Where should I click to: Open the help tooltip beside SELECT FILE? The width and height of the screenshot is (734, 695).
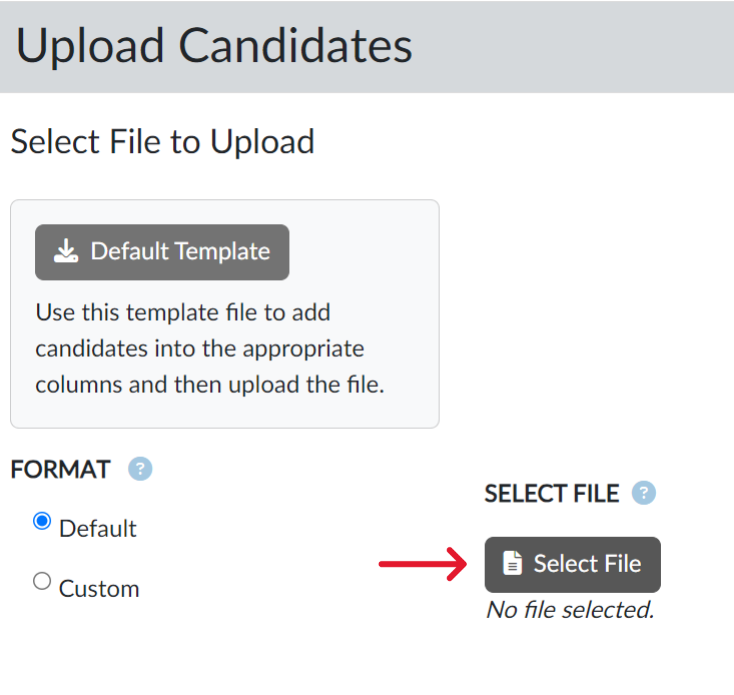645,493
